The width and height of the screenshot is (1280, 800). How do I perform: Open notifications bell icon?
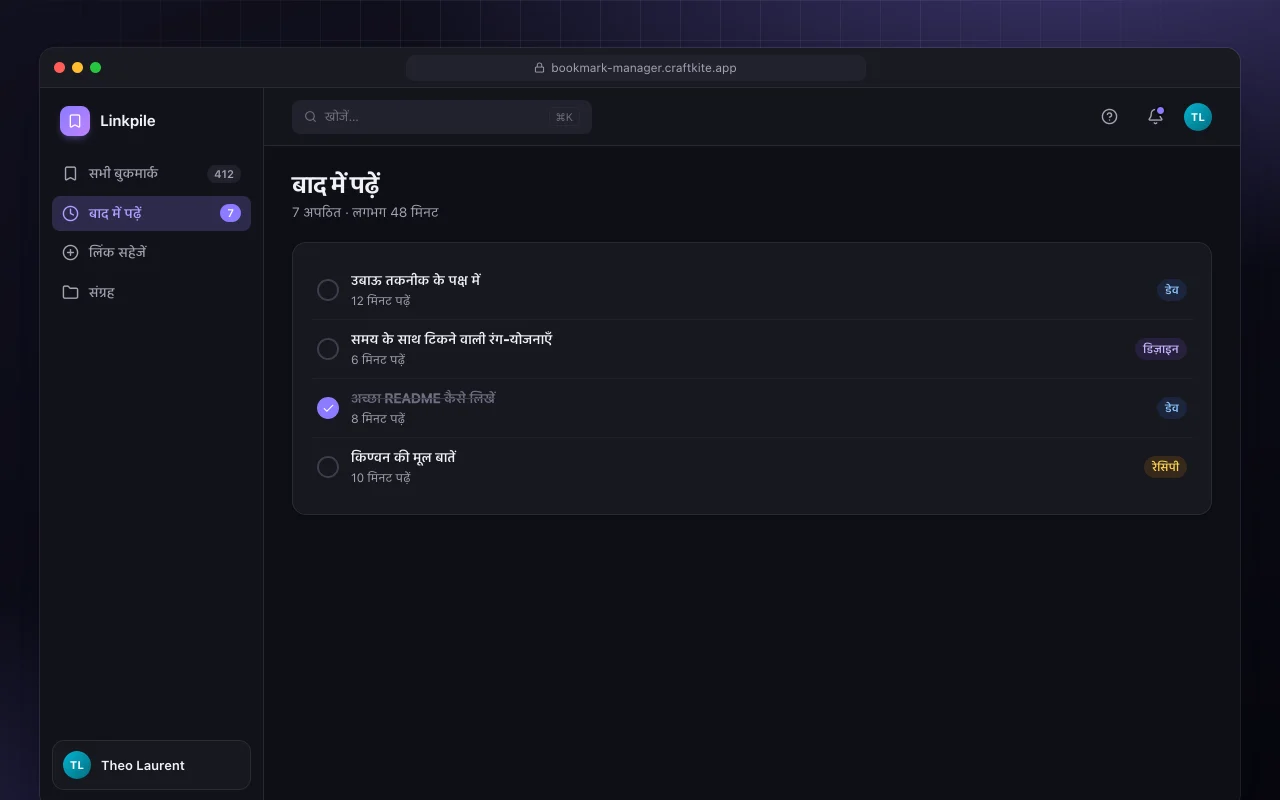tap(1155, 117)
